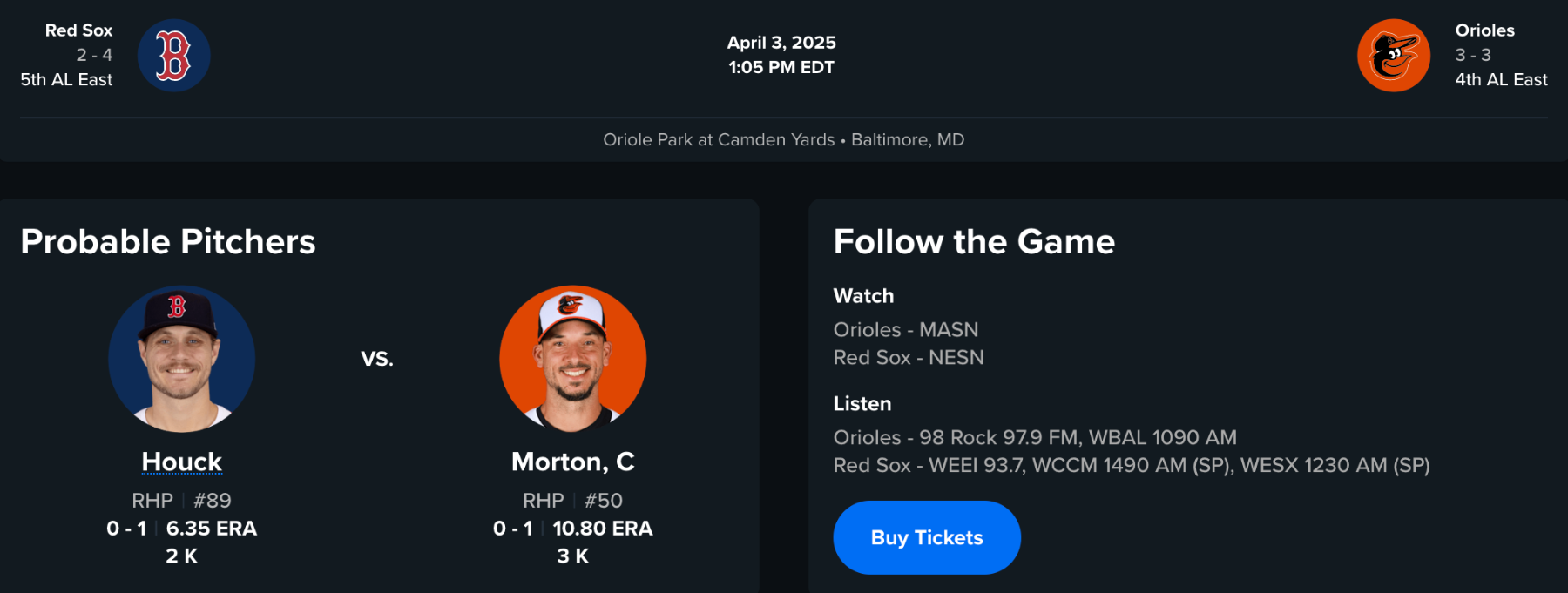1568x593 pixels.
Task: Click the Red Sox WEEI 93.7 radio listing
Action: 1132,466
